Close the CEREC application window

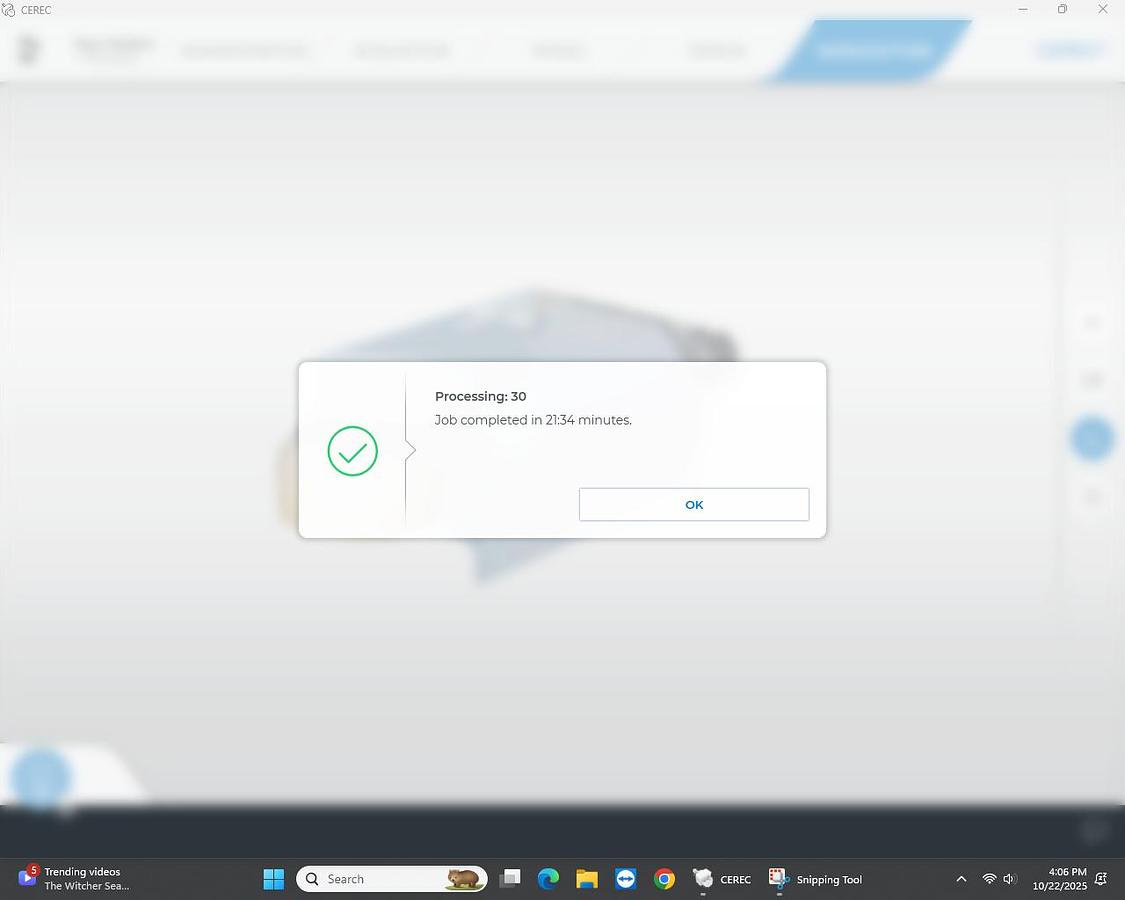point(1102,10)
